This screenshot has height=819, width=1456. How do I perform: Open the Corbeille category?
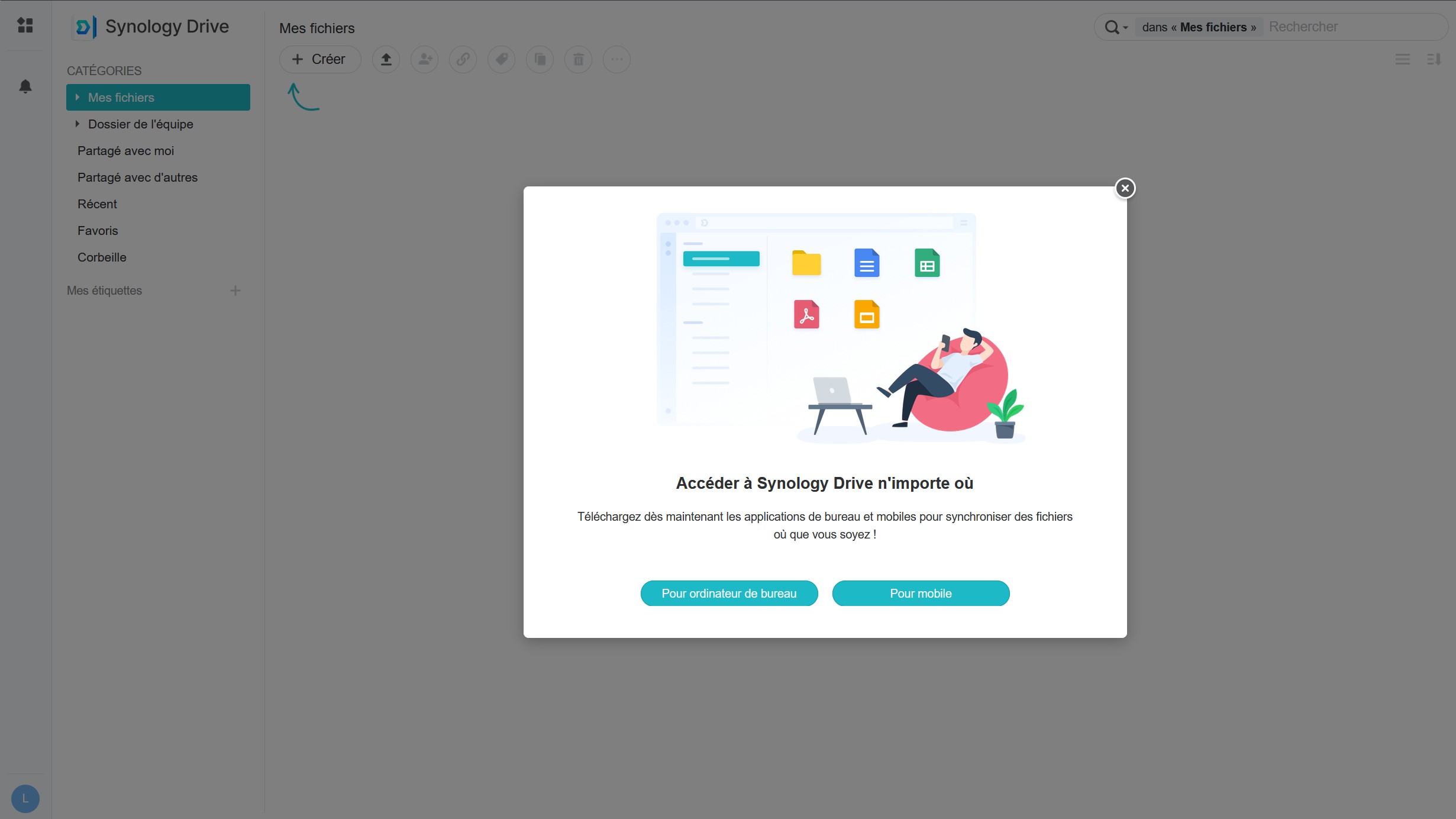click(x=158, y=257)
